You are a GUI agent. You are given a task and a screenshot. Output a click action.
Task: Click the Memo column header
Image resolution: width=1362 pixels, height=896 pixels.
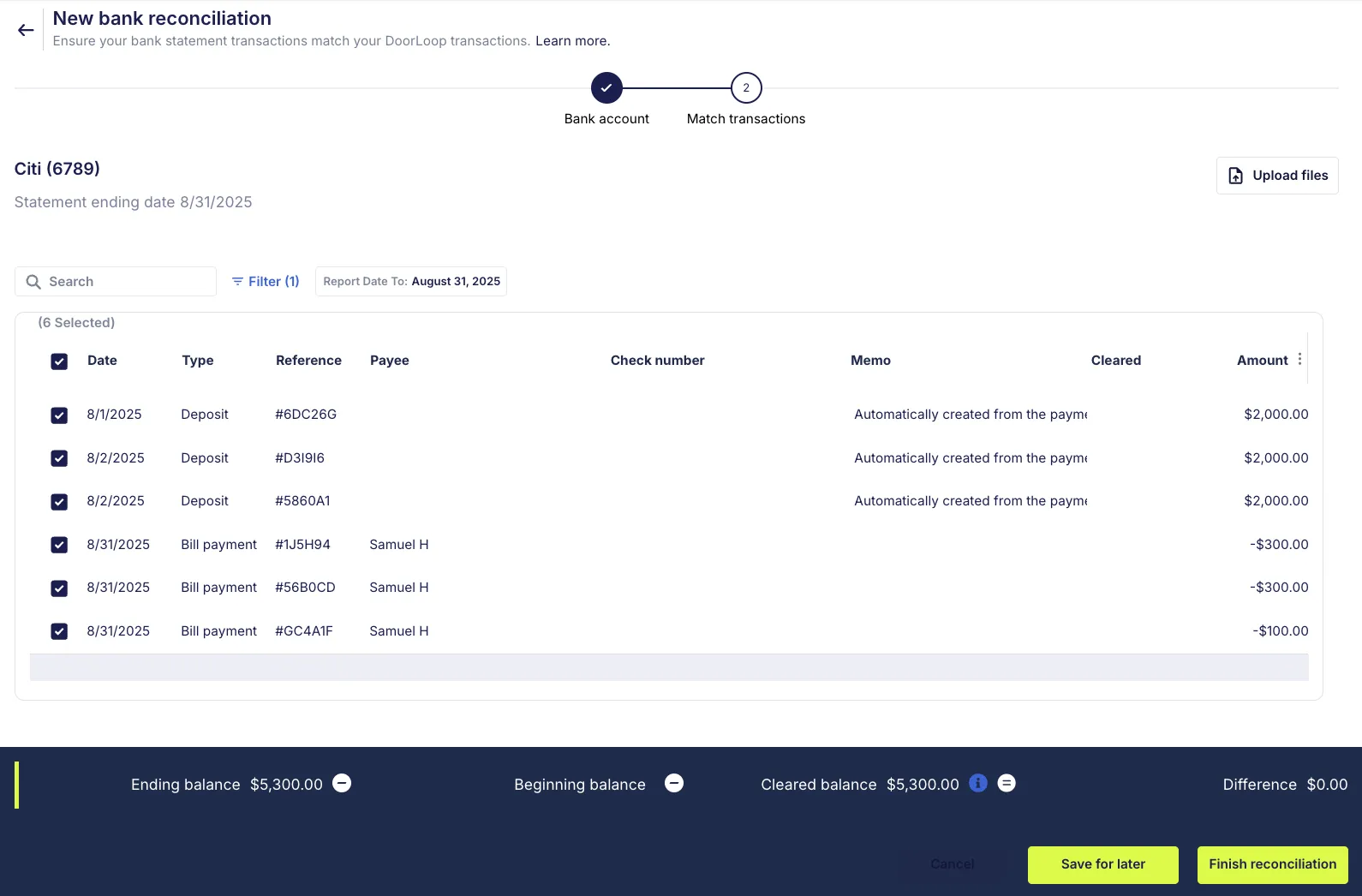tap(870, 361)
